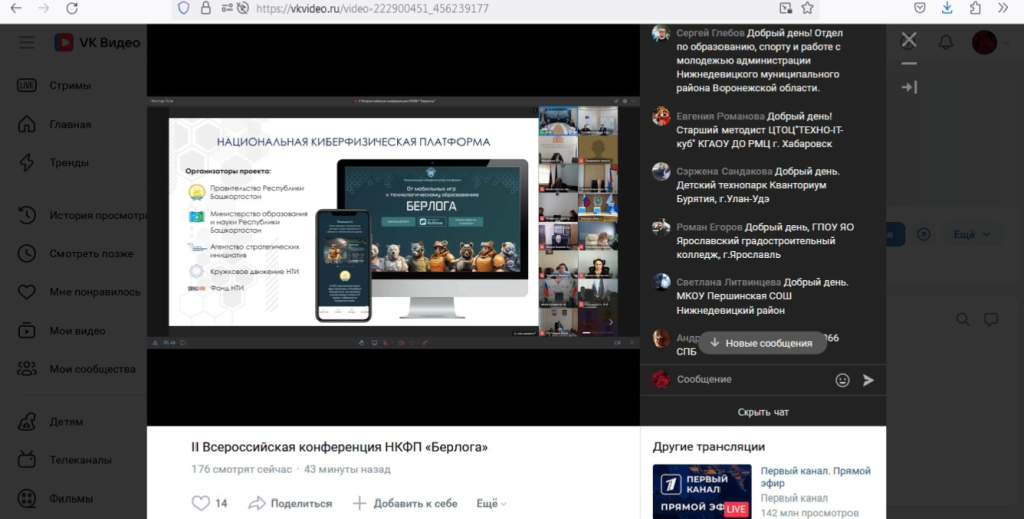
Task: Click the Сообщение chat input field
Action: [750, 380]
